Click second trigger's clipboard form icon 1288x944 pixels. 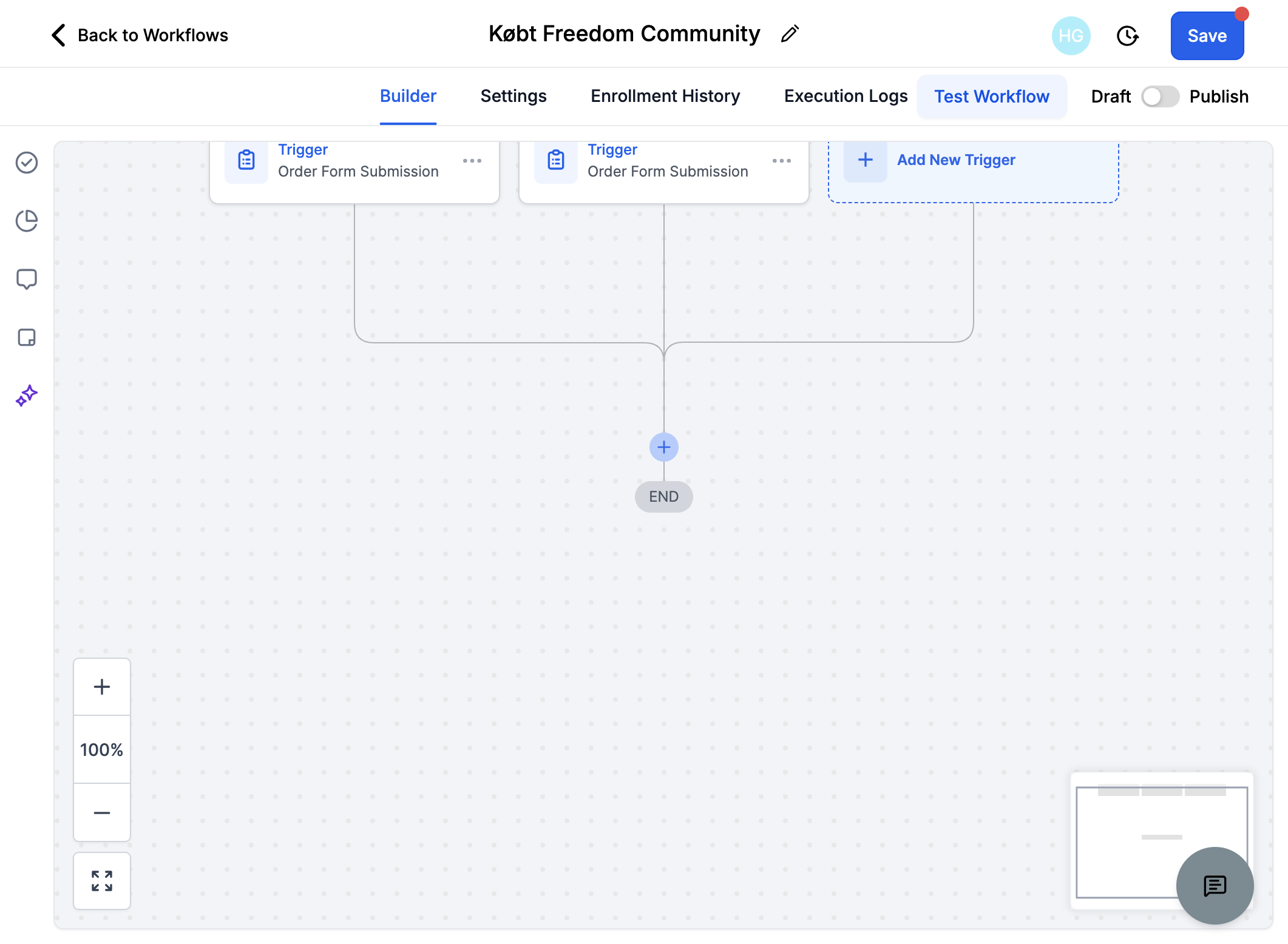(x=556, y=160)
